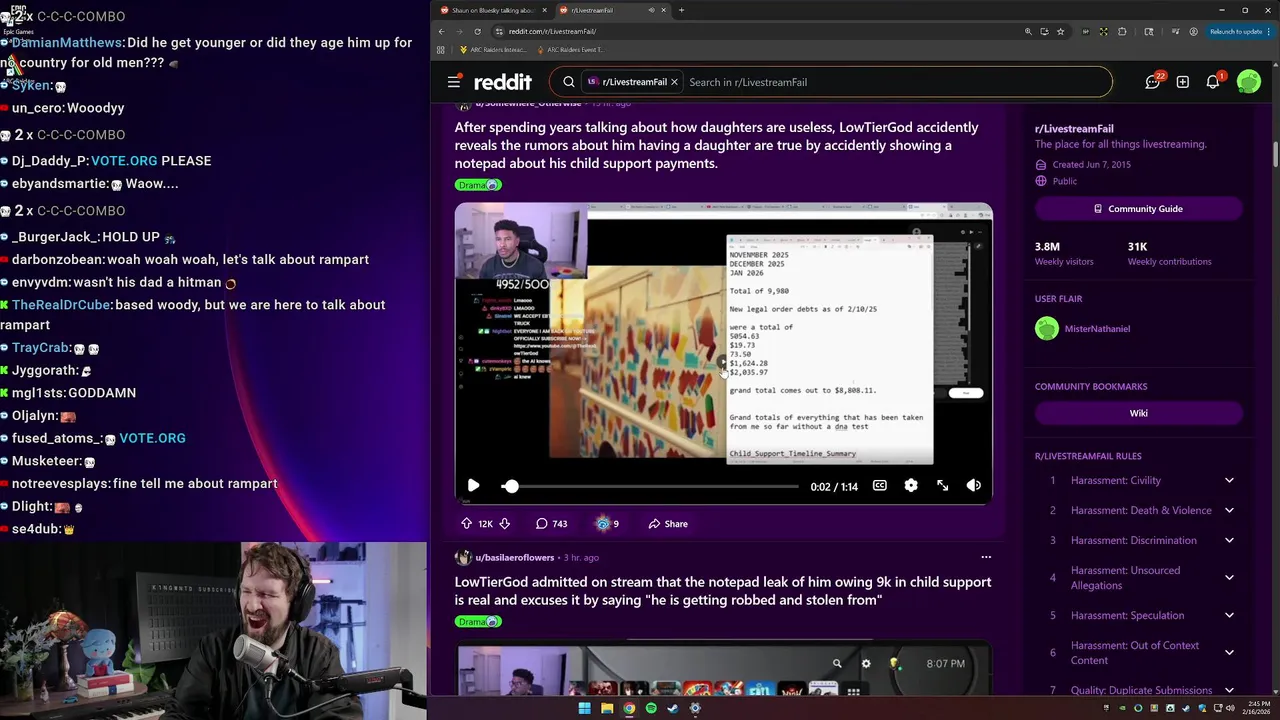
Task: Switch to Shaun on Bluesky tab
Action: 493,10
